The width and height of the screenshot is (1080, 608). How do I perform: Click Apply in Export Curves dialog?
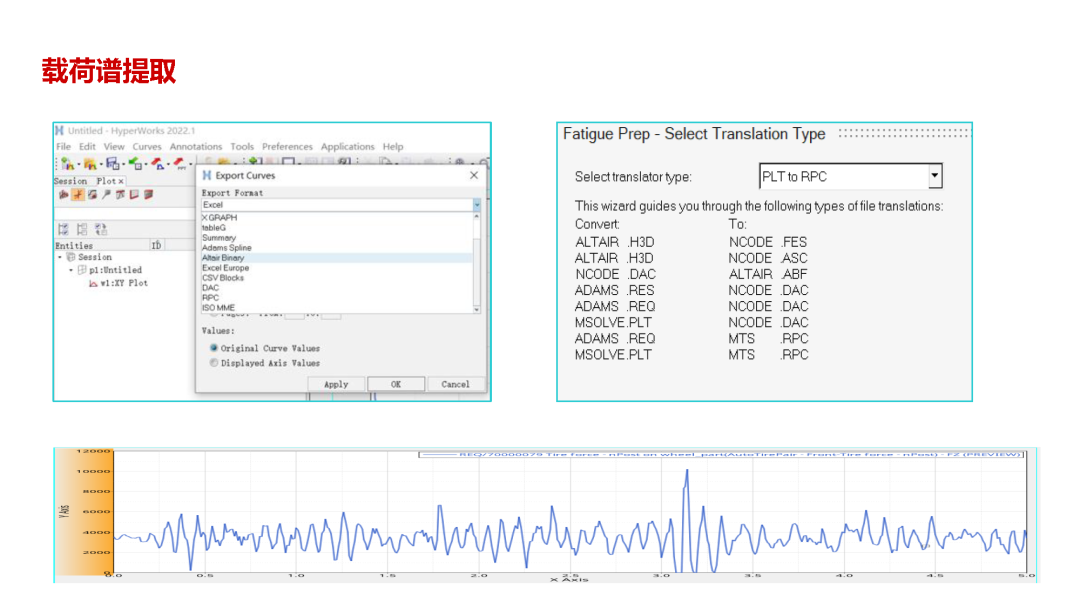(x=335, y=384)
